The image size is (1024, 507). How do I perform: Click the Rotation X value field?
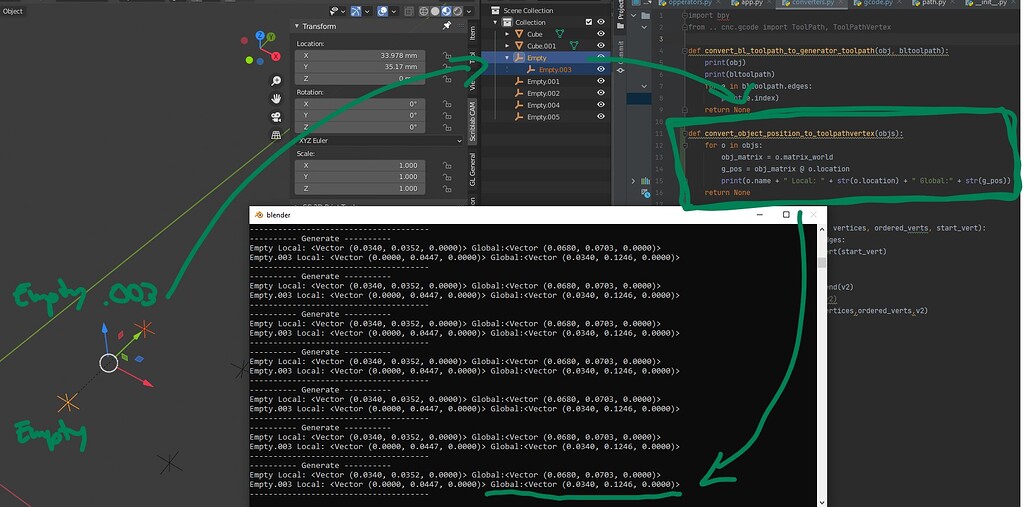coord(360,104)
